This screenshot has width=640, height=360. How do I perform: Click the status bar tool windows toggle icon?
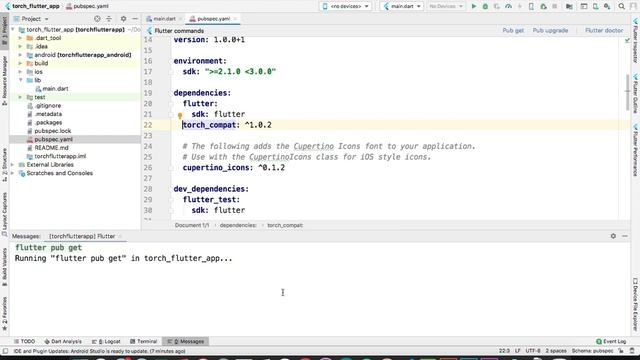(x=5, y=351)
